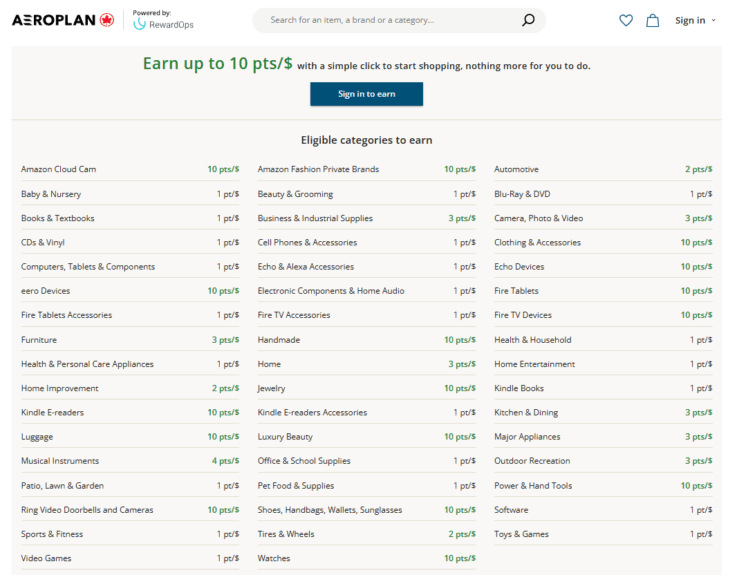737x575 pixels.
Task: Select Cell Phones & Accessories category
Action: [307, 243]
